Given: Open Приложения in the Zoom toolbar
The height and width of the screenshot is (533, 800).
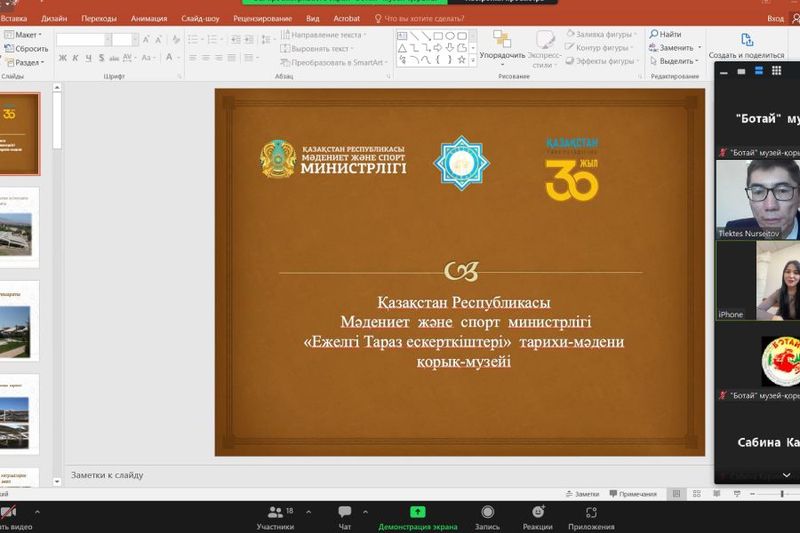Looking at the screenshot, I should (591, 516).
